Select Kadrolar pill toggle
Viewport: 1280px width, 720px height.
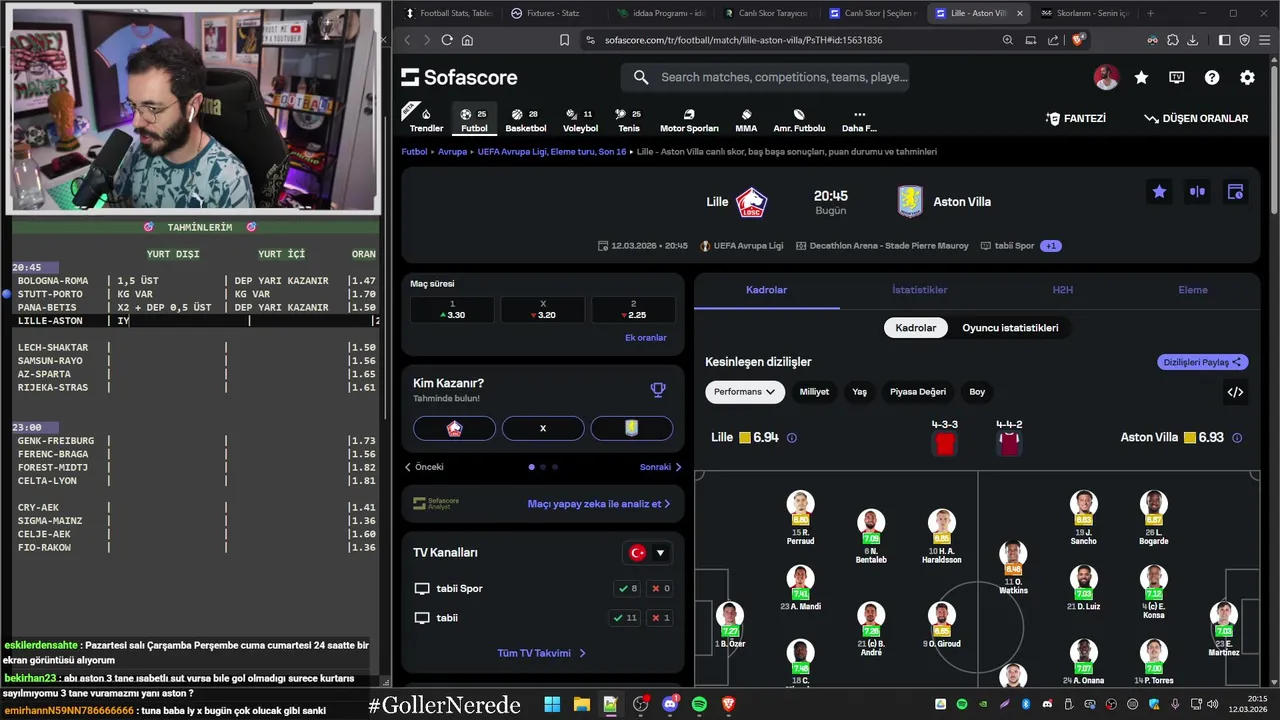915,328
